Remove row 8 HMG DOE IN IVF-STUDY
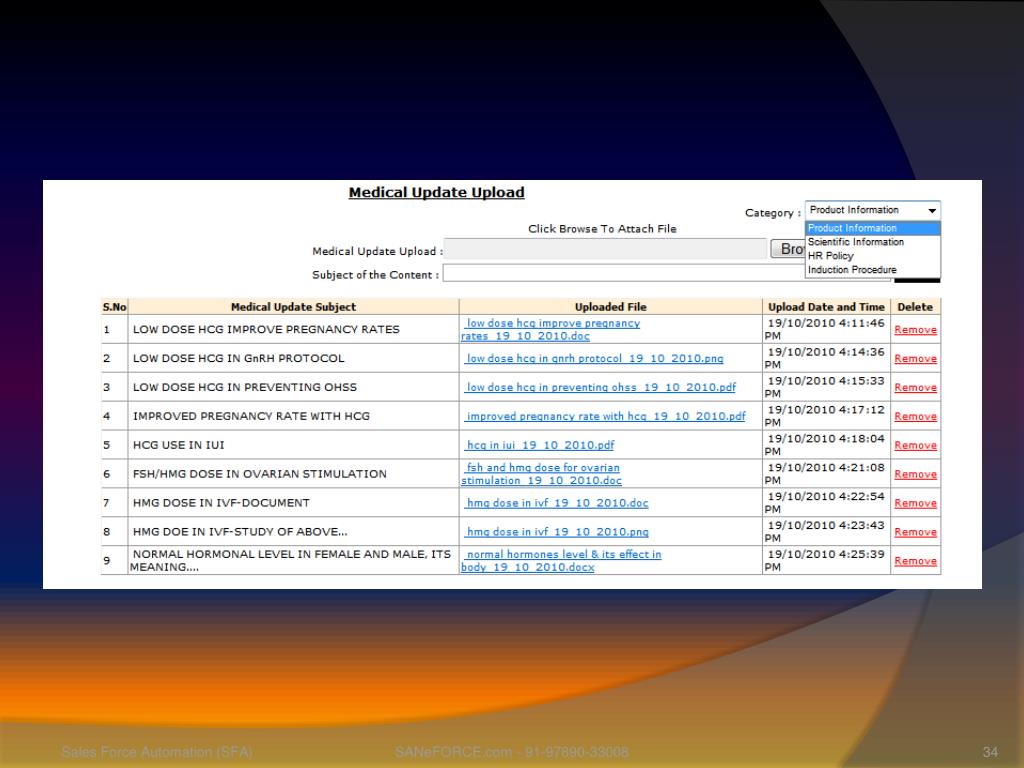The height and width of the screenshot is (768, 1024). point(916,532)
